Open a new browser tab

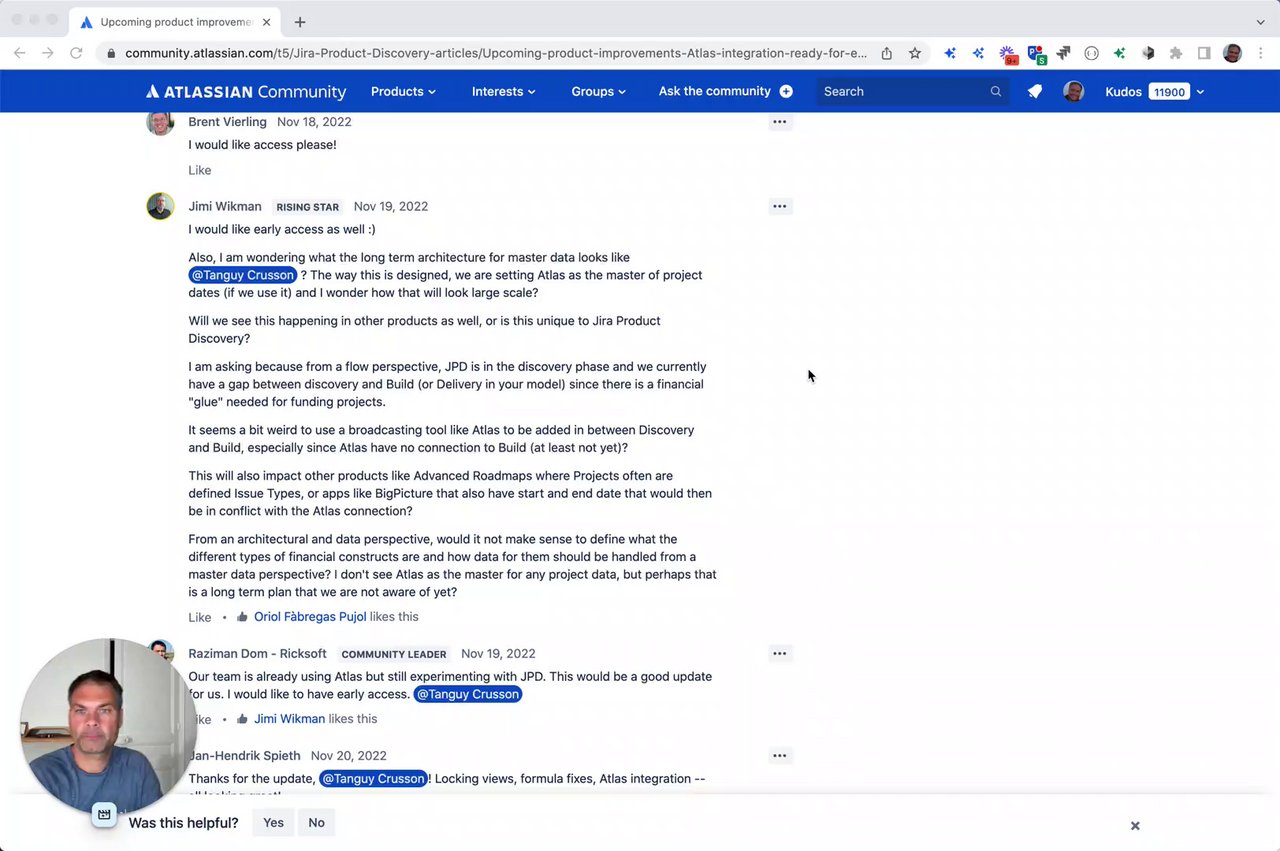300,22
